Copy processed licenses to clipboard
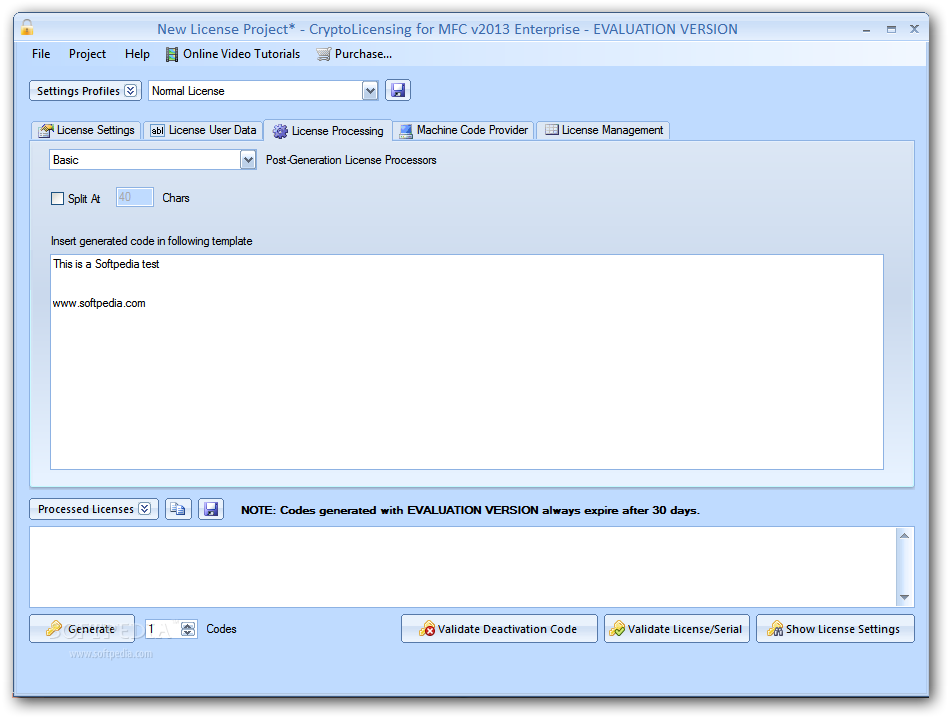949x718 pixels. click(178, 509)
